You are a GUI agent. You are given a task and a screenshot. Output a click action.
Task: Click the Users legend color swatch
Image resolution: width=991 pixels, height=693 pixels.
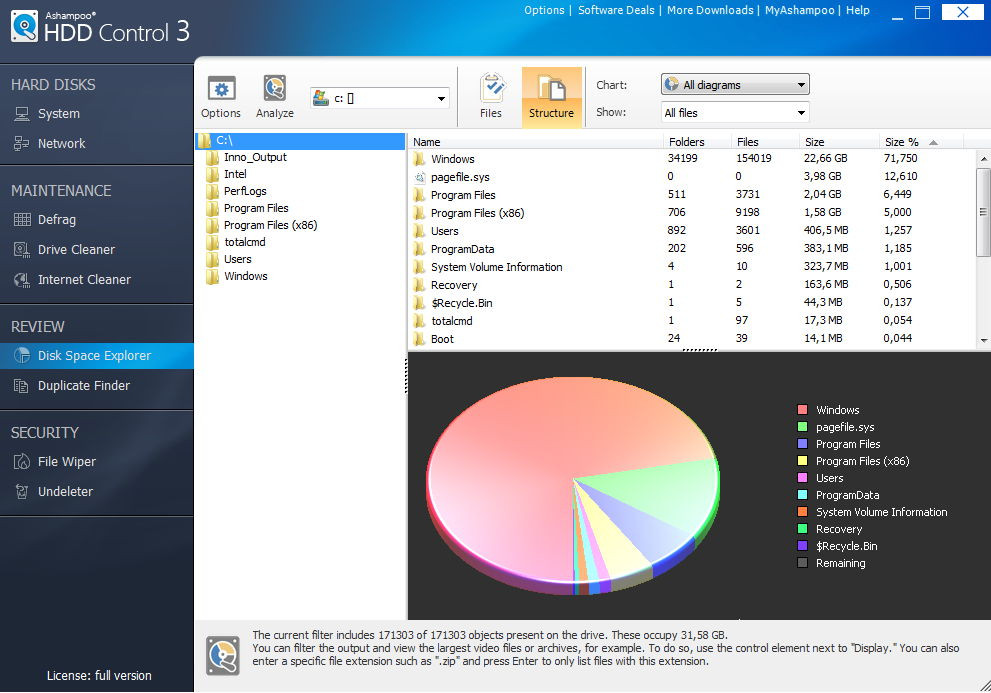[x=803, y=478]
